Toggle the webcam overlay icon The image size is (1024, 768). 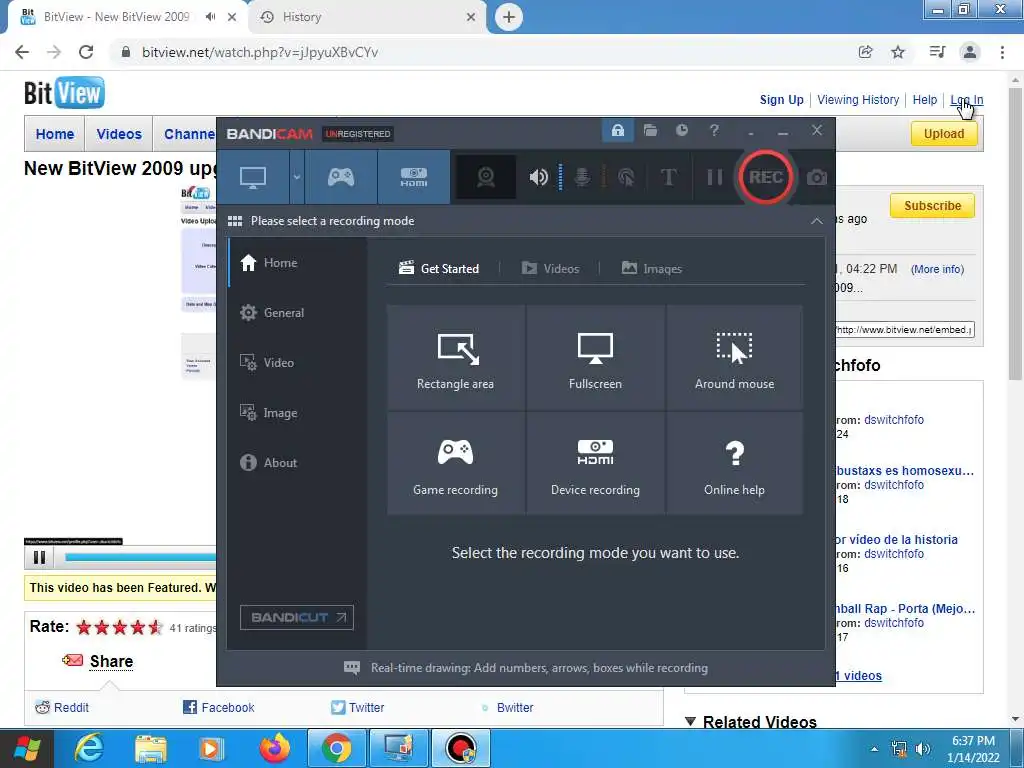pyautogui.click(x=485, y=177)
